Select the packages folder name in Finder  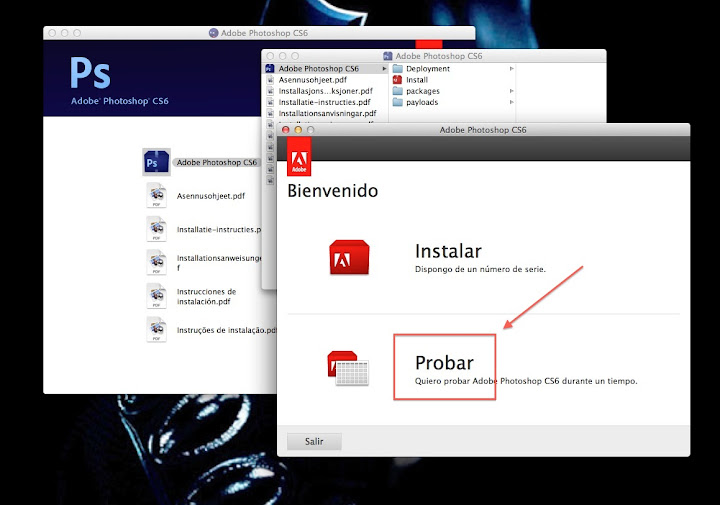pyautogui.click(x=423, y=91)
